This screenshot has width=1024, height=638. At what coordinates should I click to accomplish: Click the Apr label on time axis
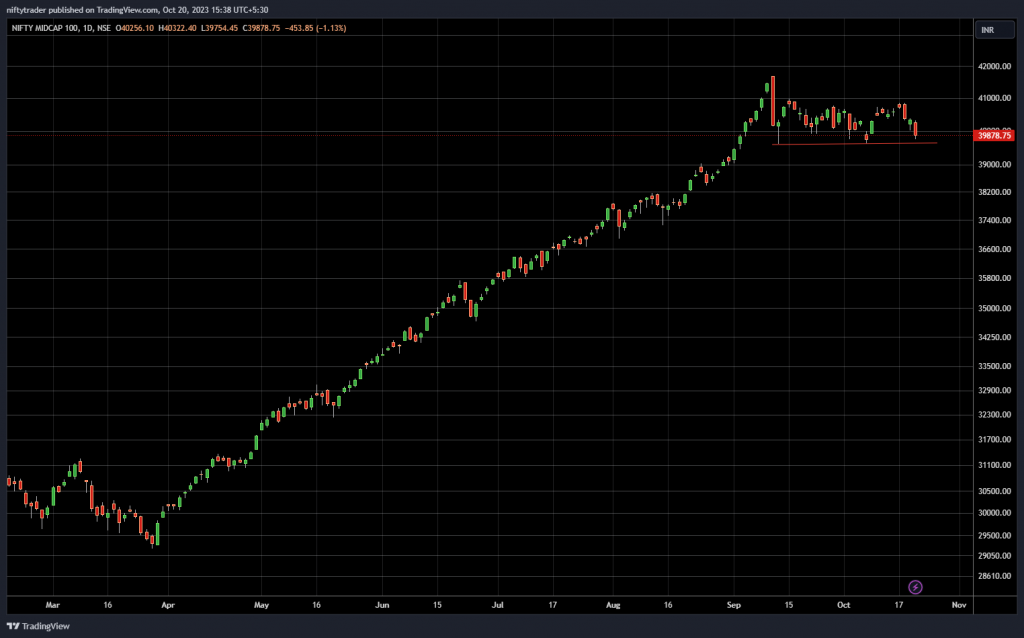[168, 605]
